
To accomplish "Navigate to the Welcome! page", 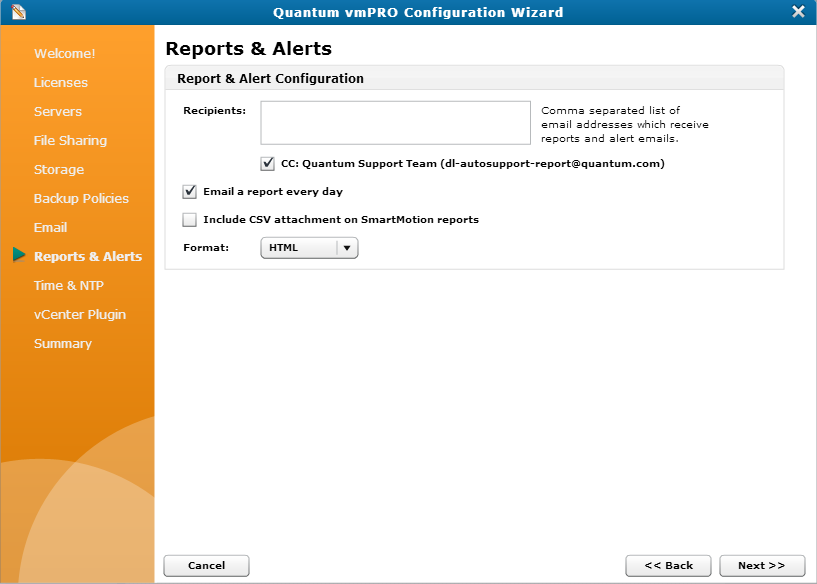I will coord(64,53).
